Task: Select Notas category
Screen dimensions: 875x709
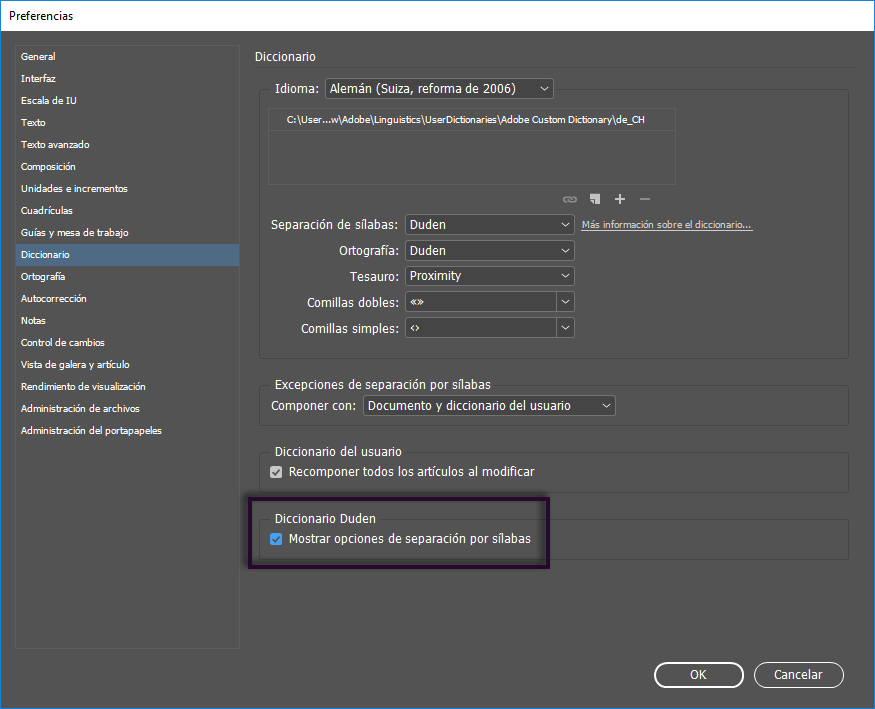Action: [x=127, y=321]
